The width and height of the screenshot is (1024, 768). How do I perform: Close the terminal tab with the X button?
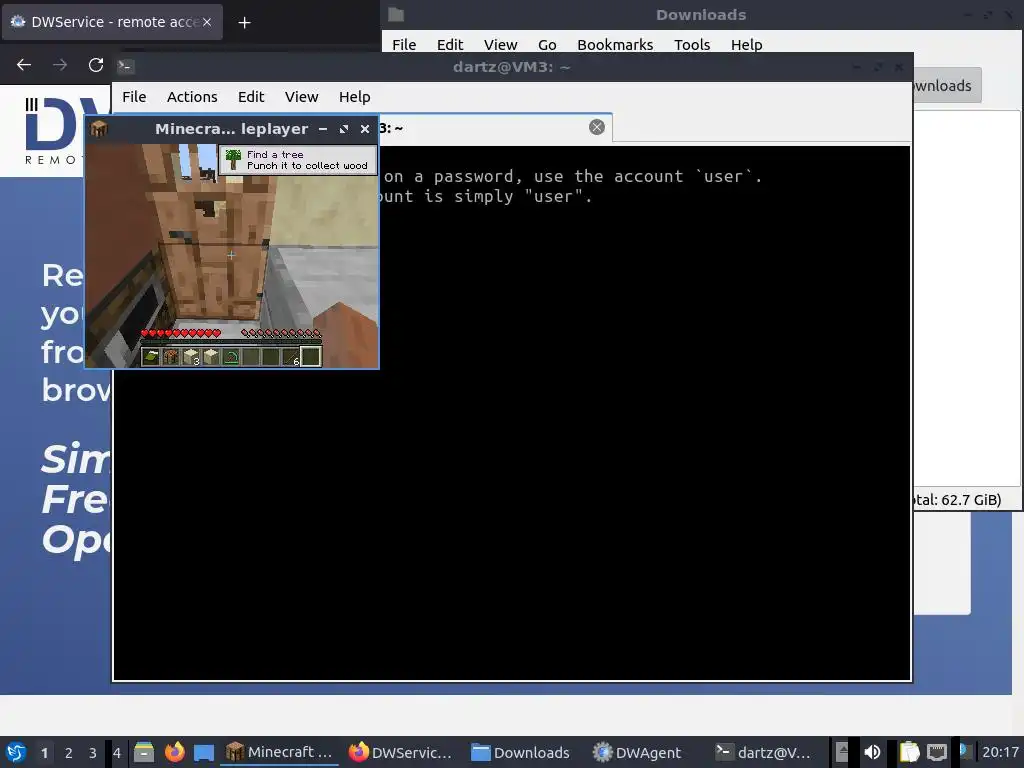(x=596, y=127)
